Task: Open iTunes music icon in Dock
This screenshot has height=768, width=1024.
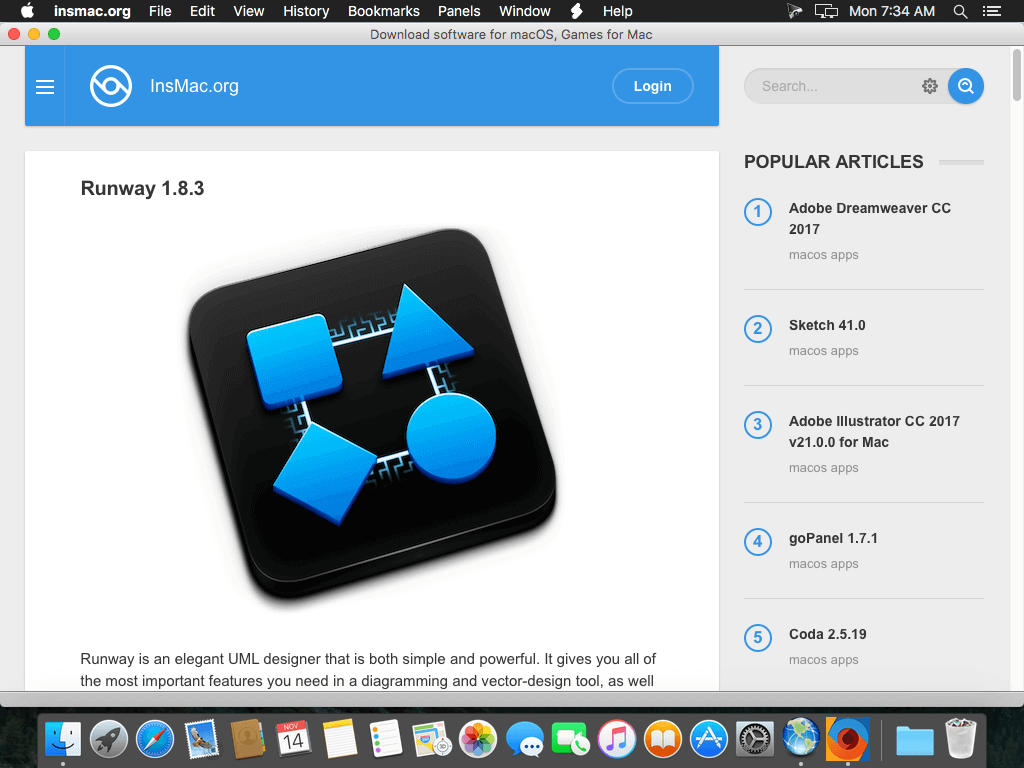Action: [616, 739]
